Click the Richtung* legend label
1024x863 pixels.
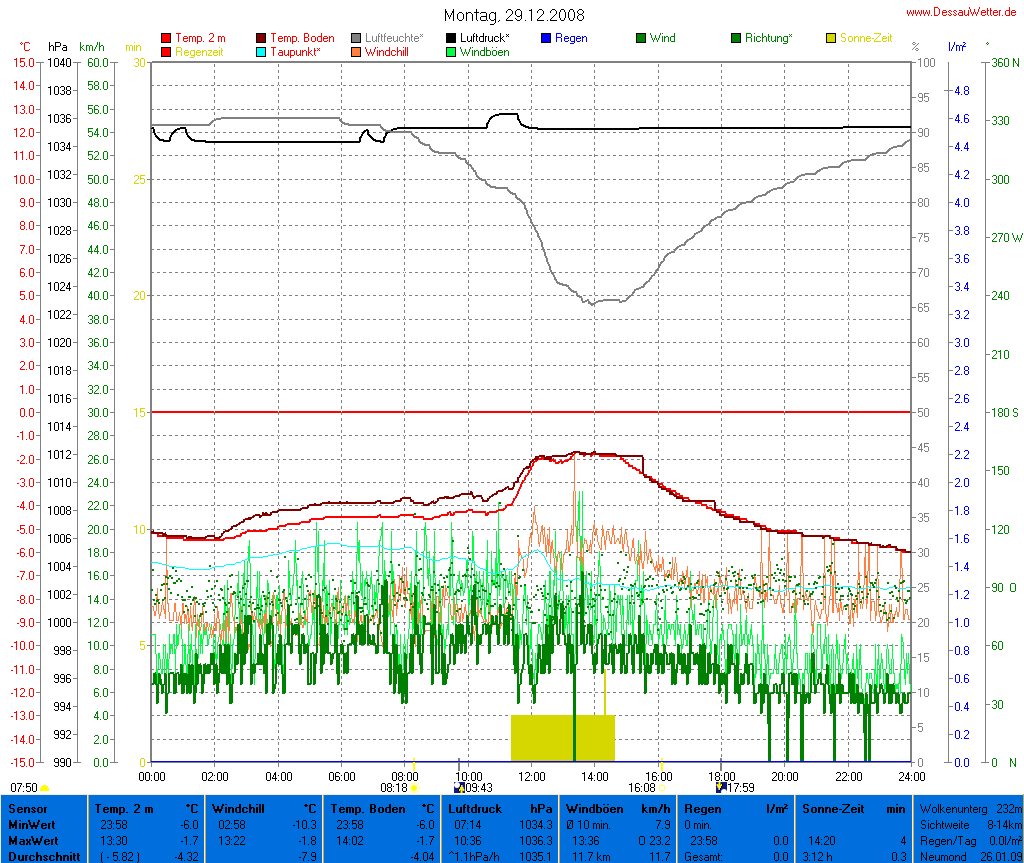pyautogui.click(x=768, y=38)
